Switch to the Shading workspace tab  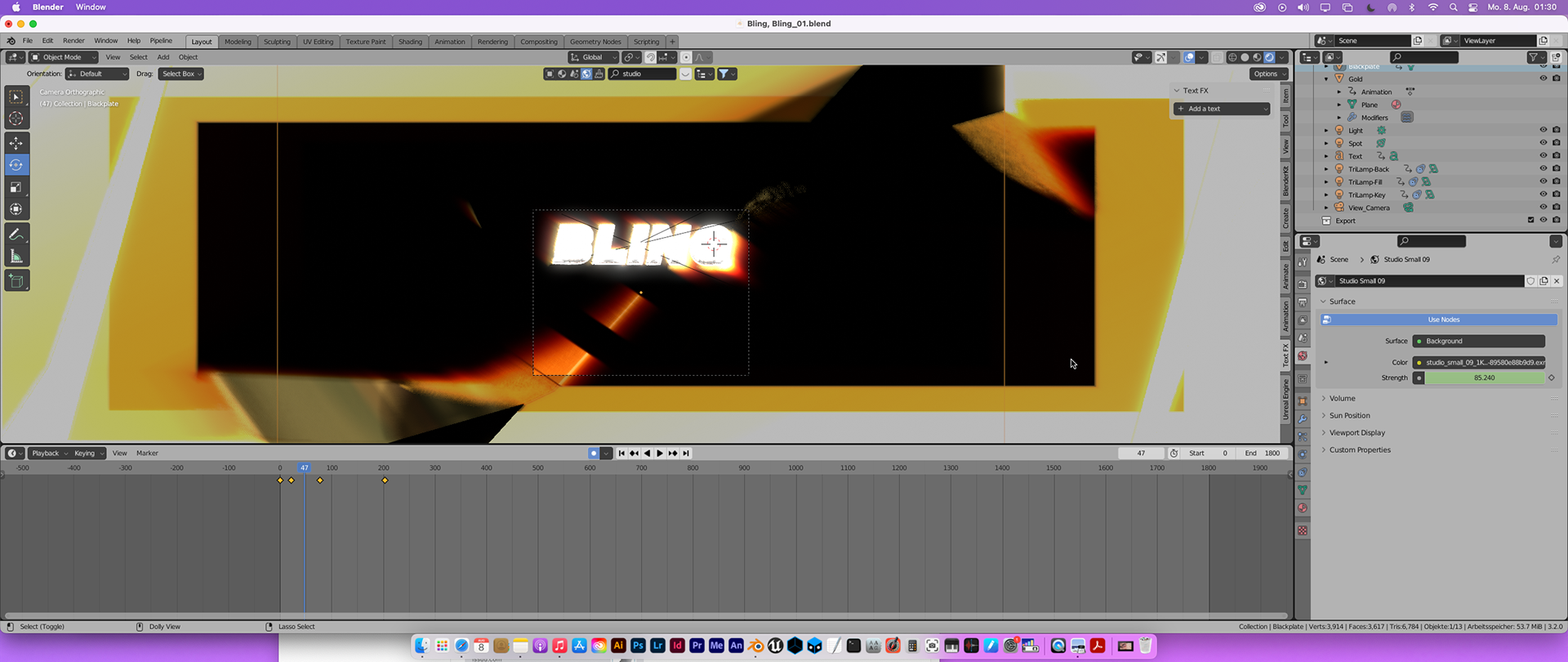410,42
